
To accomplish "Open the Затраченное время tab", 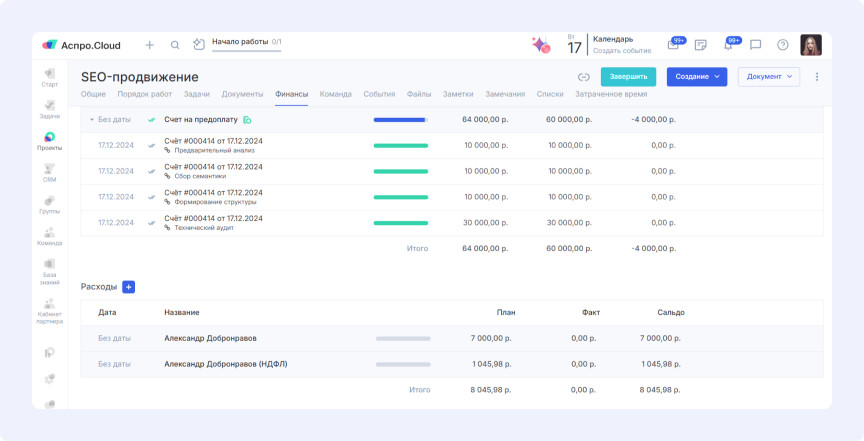I will tap(610, 94).
